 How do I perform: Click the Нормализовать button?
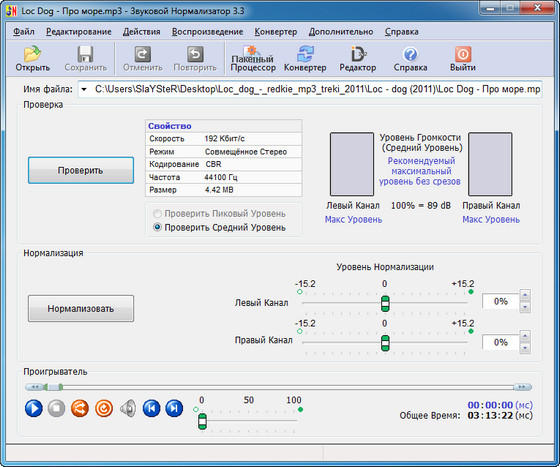pyautogui.click(x=81, y=308)
